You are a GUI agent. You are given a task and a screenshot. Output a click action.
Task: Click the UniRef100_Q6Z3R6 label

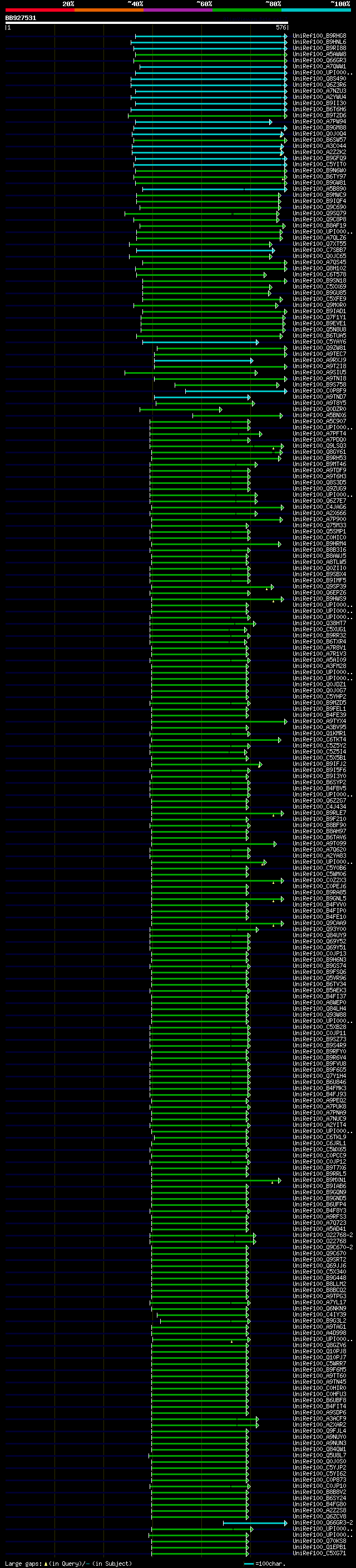[x=319, y=85]
